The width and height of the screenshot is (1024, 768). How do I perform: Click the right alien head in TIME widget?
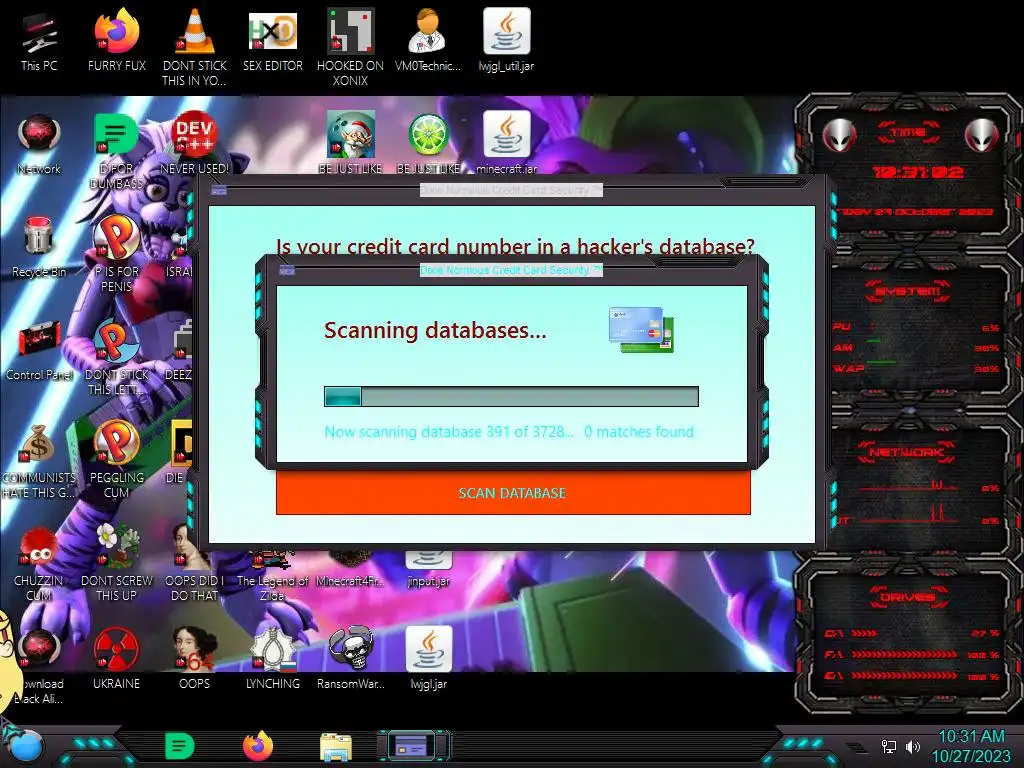[981, 135]
